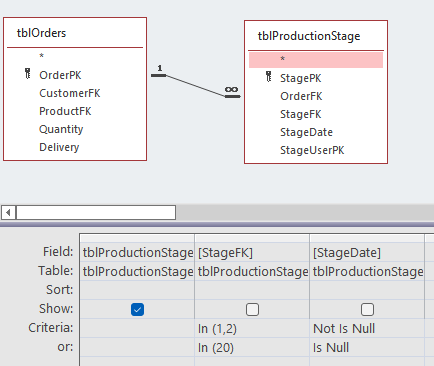Click the Sort: row label

(59, 290)
